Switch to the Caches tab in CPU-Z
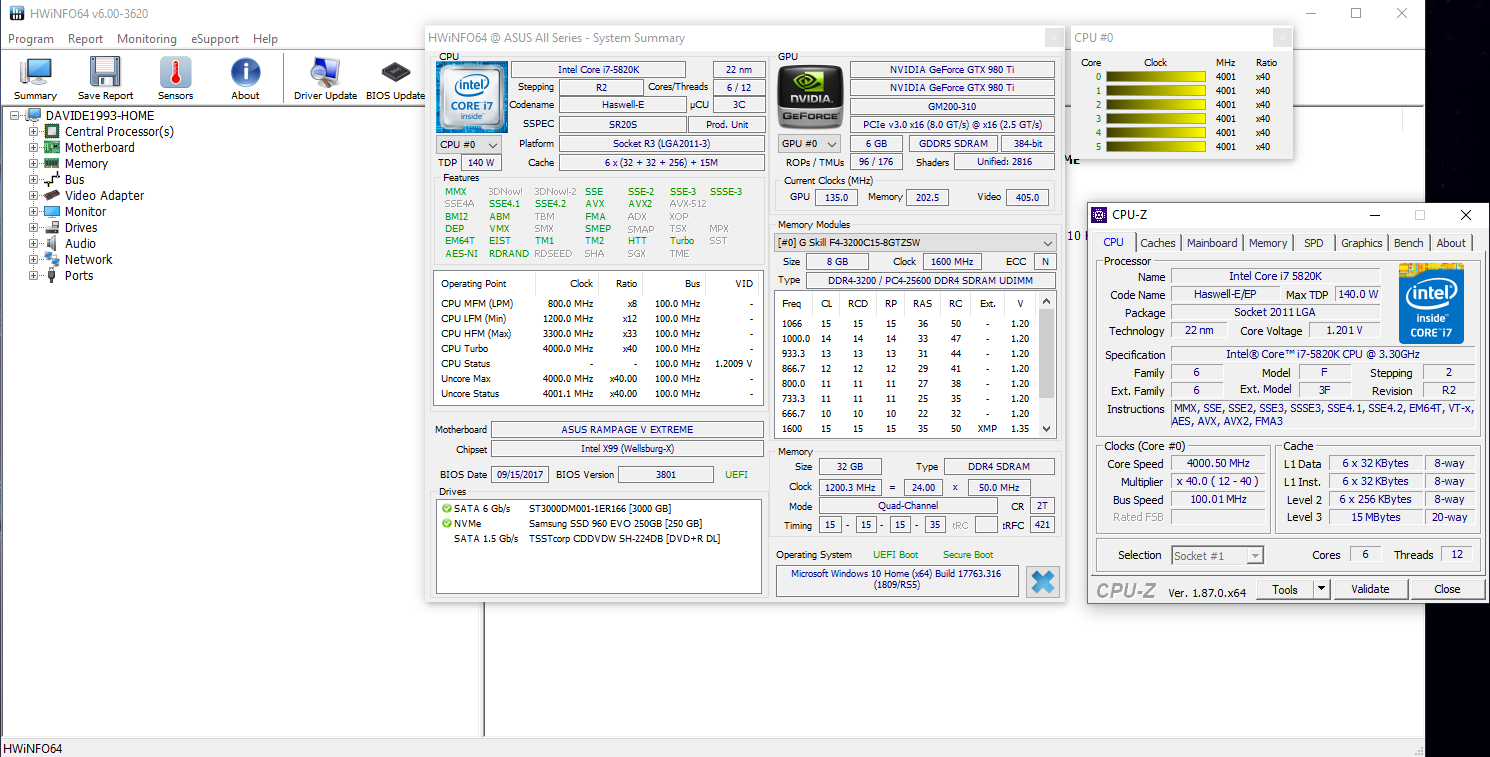Screen dimensions: 1490x757 [x=1158, y=243]
